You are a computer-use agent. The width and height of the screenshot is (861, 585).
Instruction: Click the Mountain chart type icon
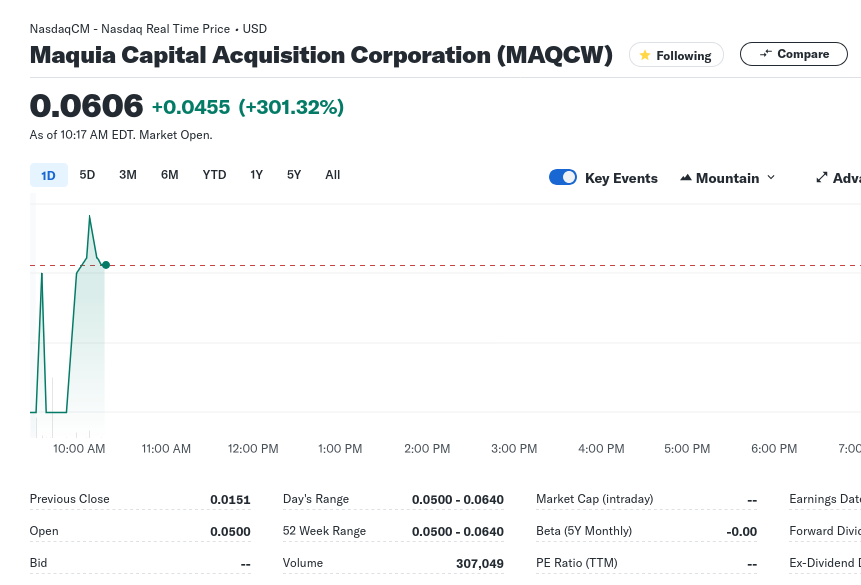[686, 178]
